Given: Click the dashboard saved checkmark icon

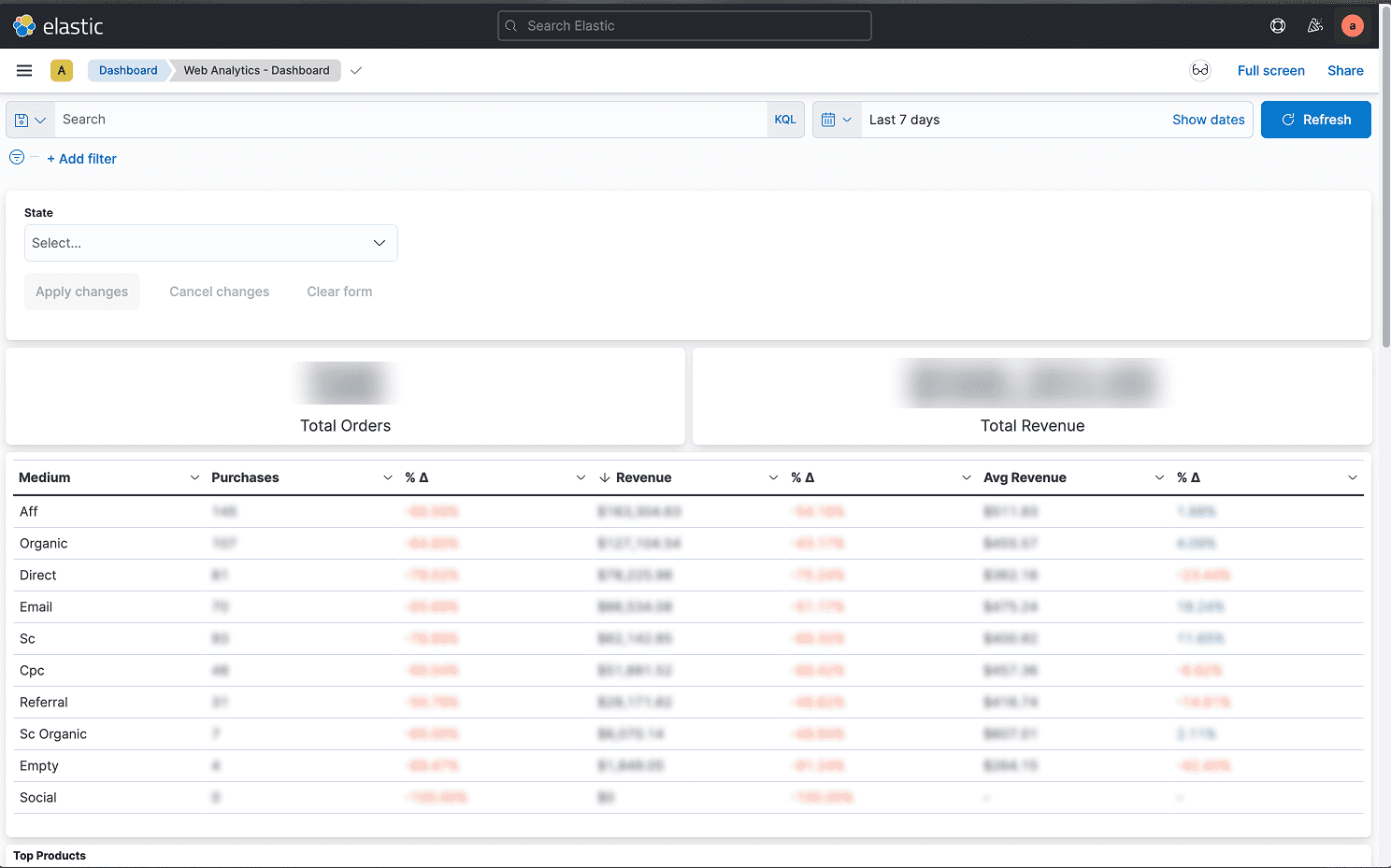Looking at the screenshot, I should tap(356, 70).
